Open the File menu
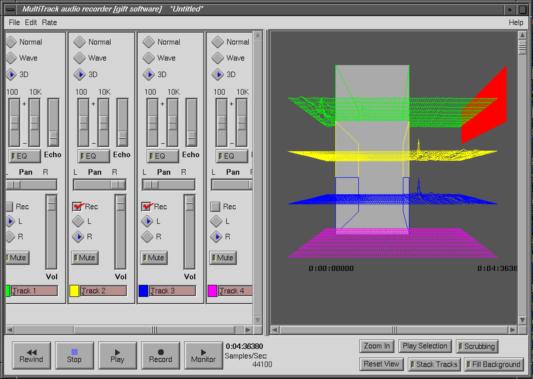533x379 pixels. coord(14,22)
